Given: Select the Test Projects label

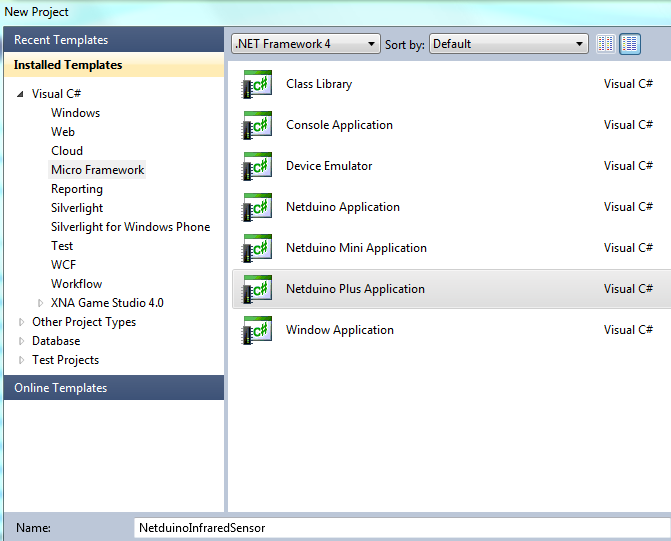Looking at the screenshot, I should pyautogui.click(x=65, y=360).
